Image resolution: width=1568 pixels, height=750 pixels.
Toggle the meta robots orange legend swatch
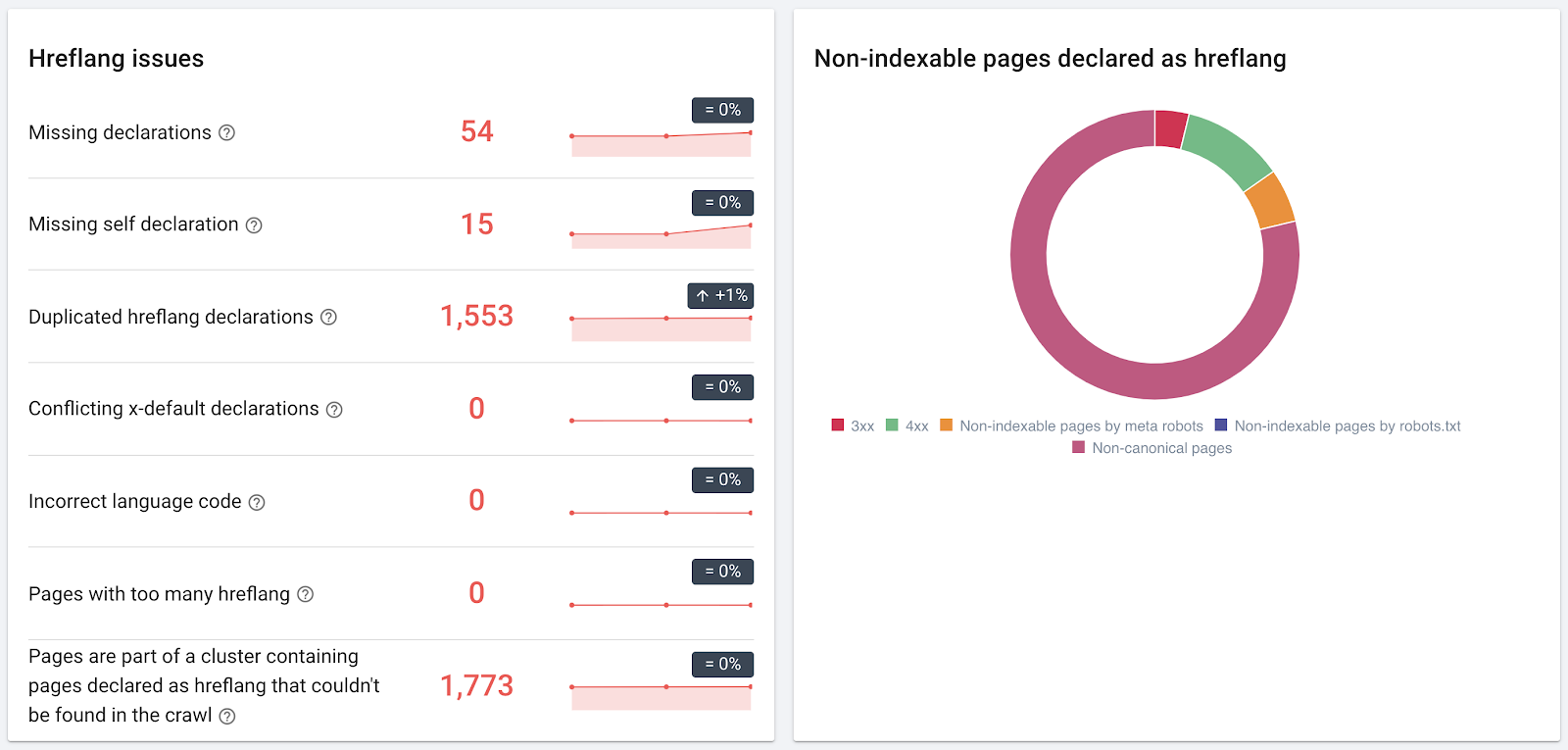946,425
